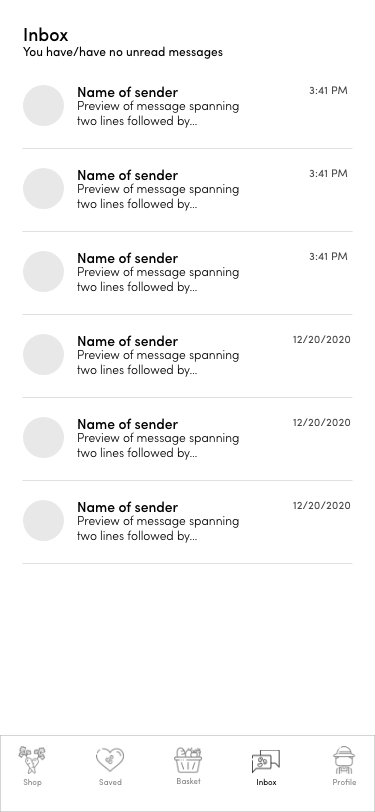Open preview text of second message
The image size is (375, 812).
click(x=158, y=196)
